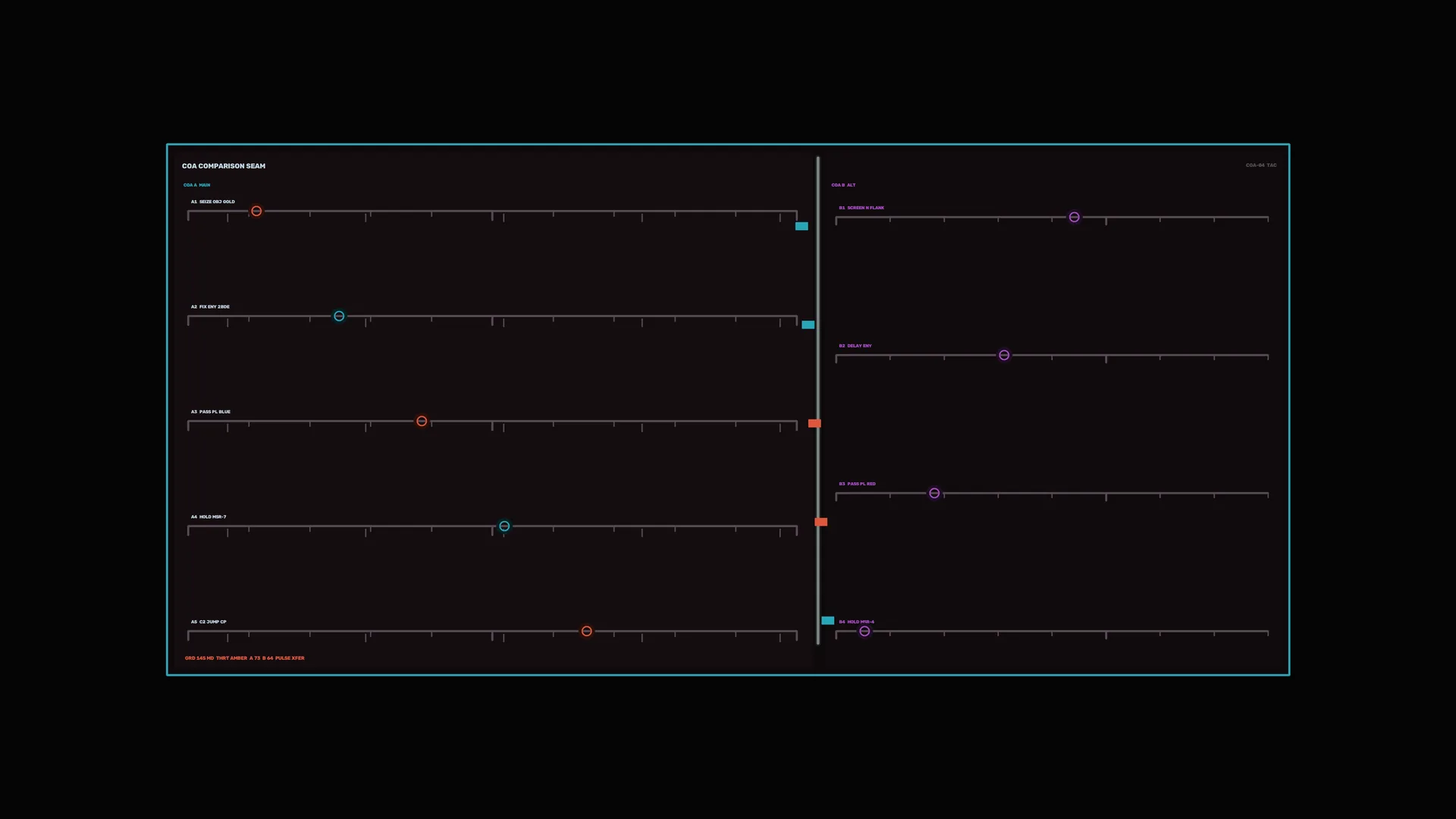The height and width of the screenshot is (819, 1456).
Task: Click the COA-04 TAC identifier text
Action: point(1261,165)
